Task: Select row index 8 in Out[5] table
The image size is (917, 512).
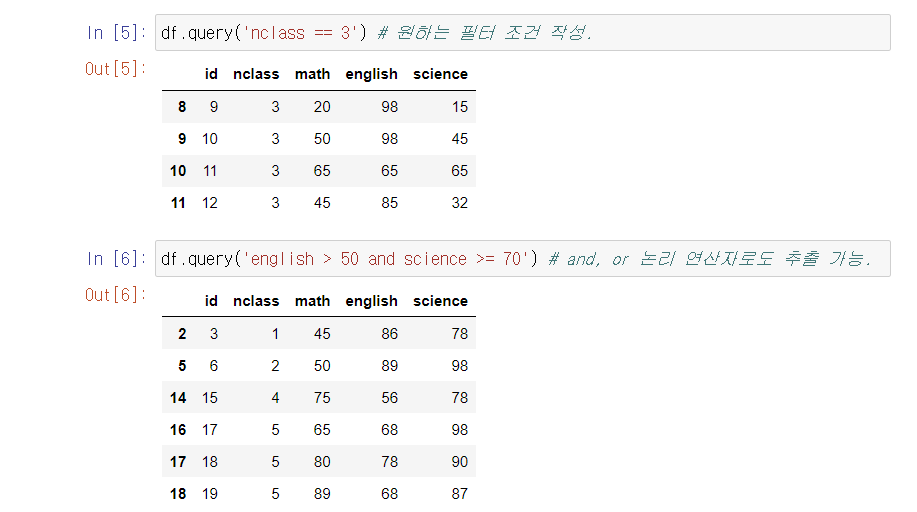Action: pos(182,107)
